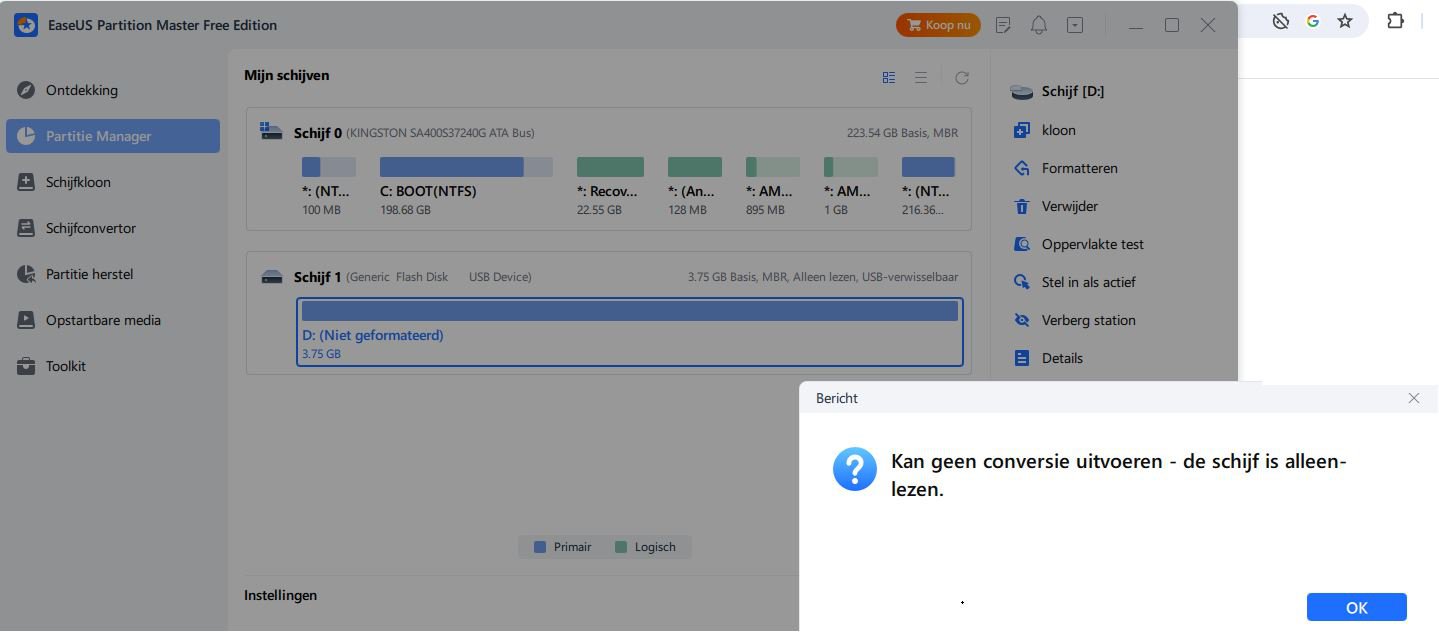Open notifications bell icon in title bar
Viewport: 1439px width, 632px height.
pos(1039,25)
